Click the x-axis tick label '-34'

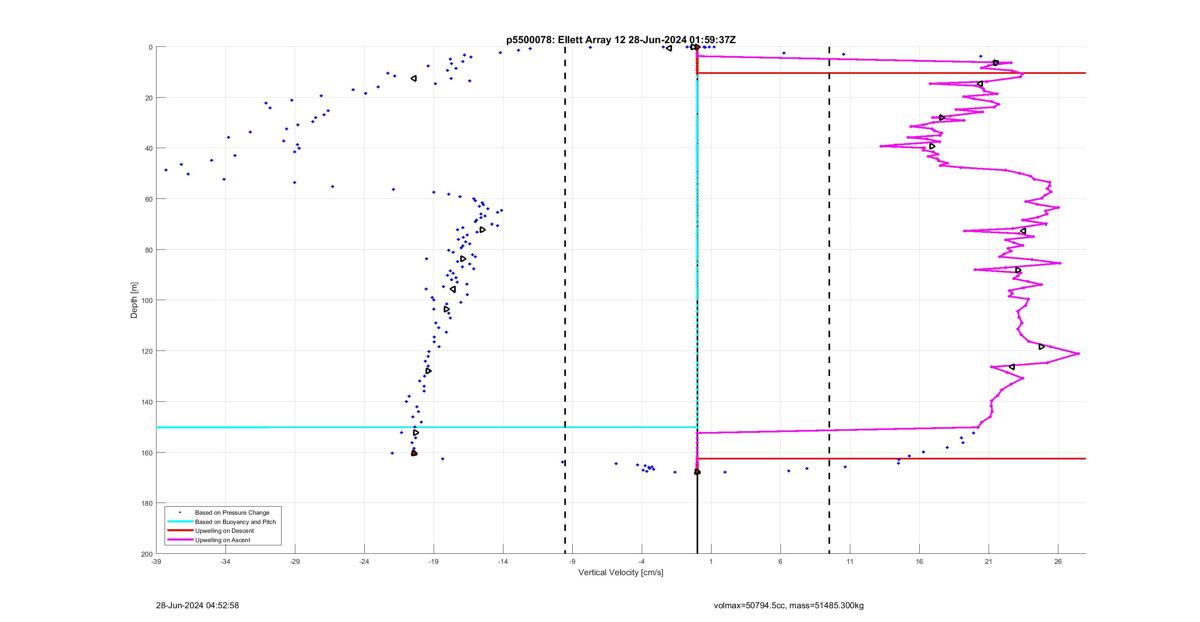[x=225, y=562]
